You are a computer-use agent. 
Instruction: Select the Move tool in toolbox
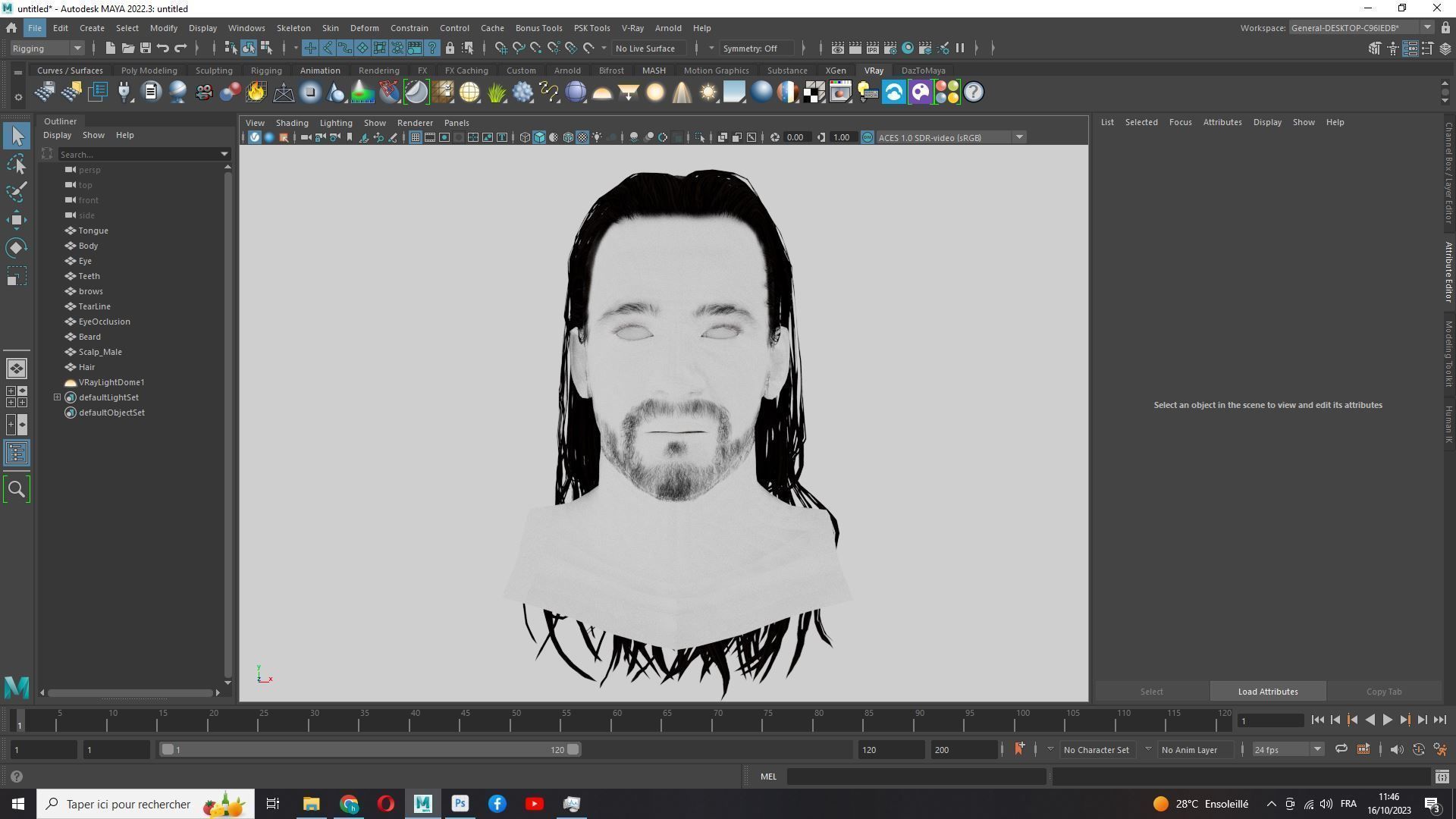click(16, 220)
